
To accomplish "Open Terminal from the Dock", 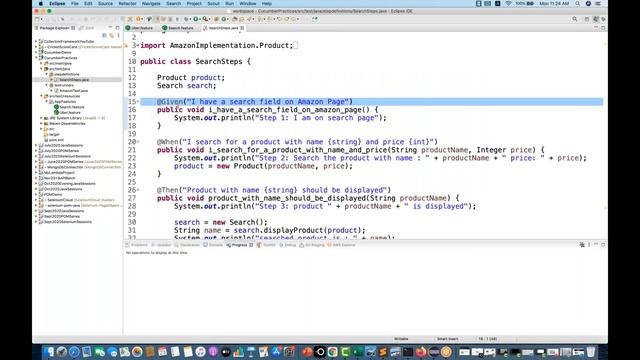I will (x=408, y=351).
